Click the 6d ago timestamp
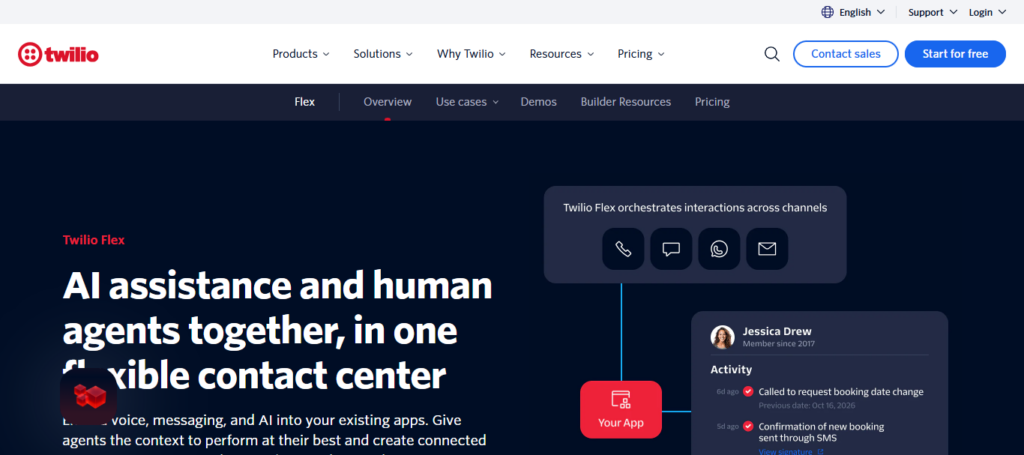Screen dimensions: 1024x455 [x=728, y=392]
